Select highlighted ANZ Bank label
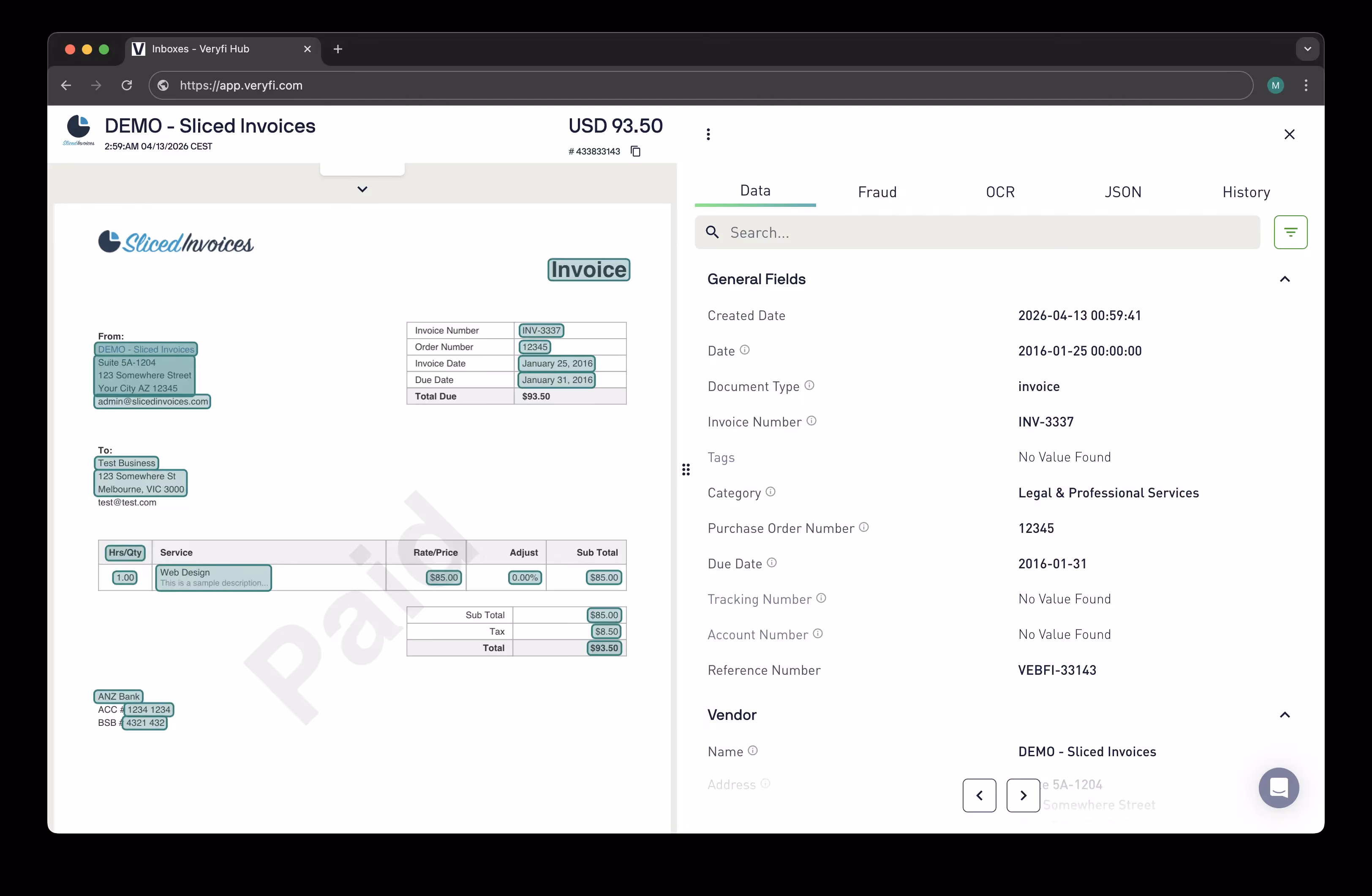 tap(118, 696)
